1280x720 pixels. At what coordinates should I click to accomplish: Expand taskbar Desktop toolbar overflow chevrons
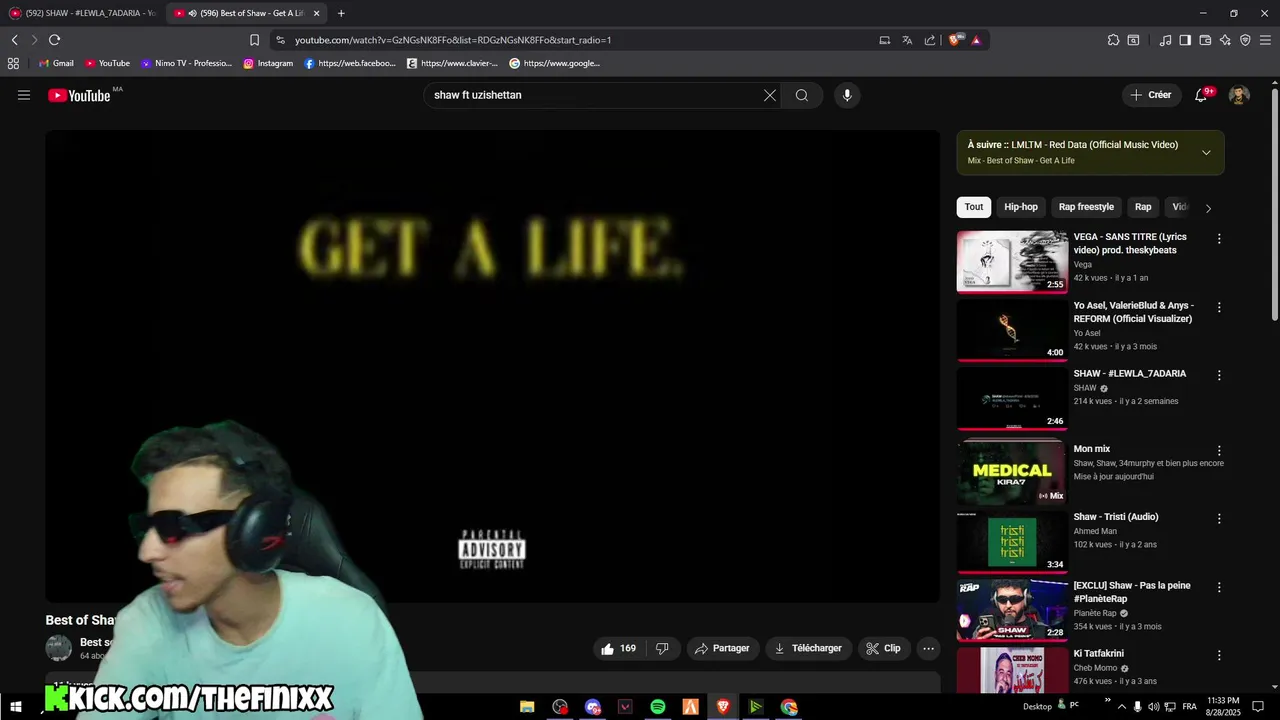click(x=1107, y=700)
